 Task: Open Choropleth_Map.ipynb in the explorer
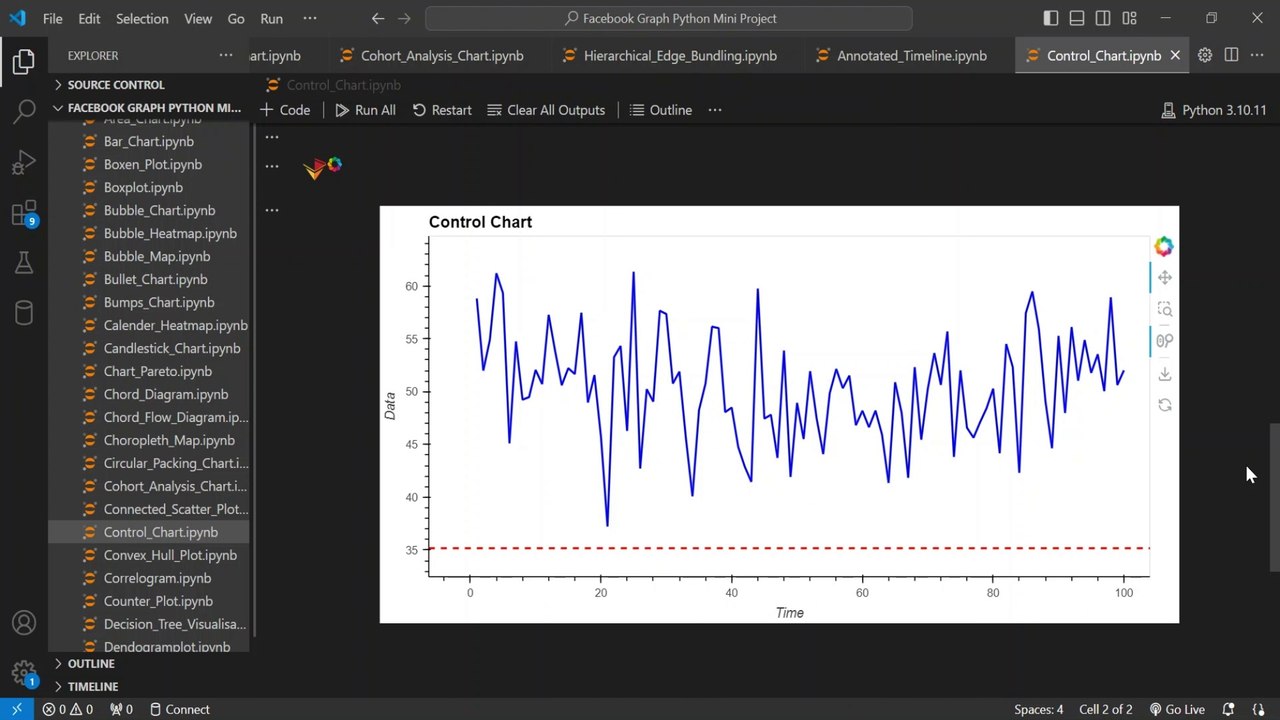169,440
